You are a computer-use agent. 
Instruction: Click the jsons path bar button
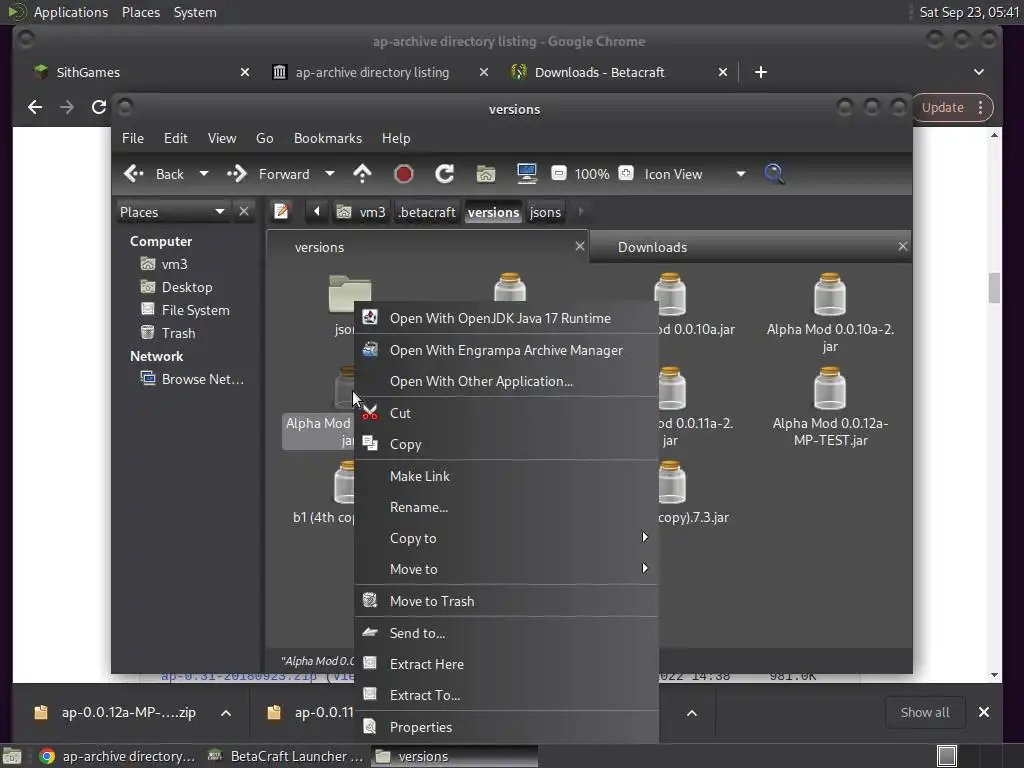pos(545,212)
